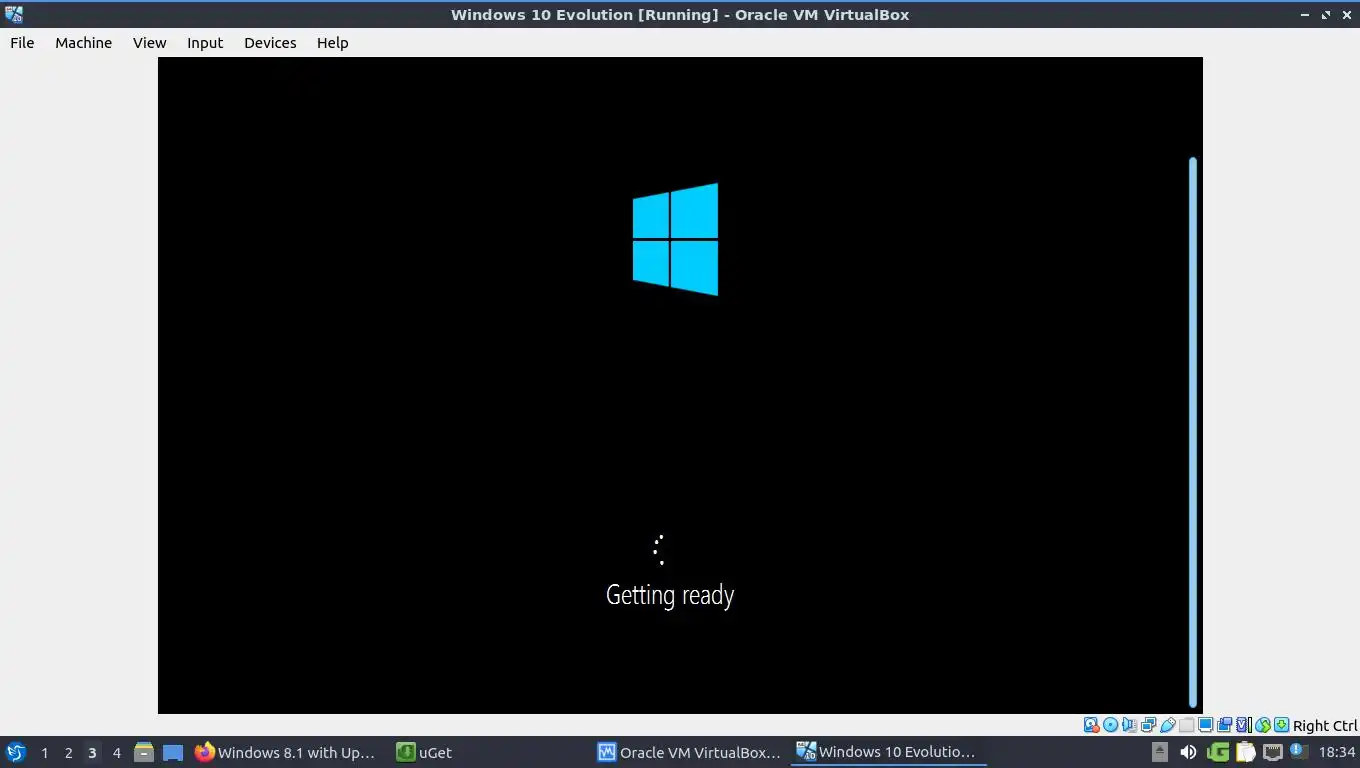Screen dimensions: 1360x768
Task: Click the VirtualBox title bar window icon
Action: (x=14, y=14)
